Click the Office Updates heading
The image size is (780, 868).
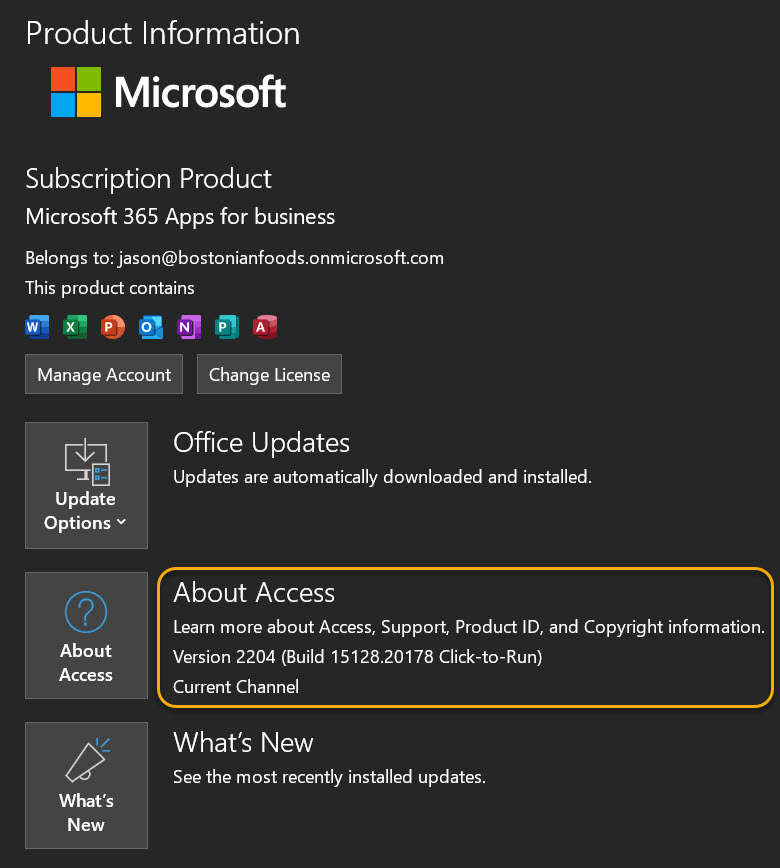pyautogui.click(x=262, y=443)
